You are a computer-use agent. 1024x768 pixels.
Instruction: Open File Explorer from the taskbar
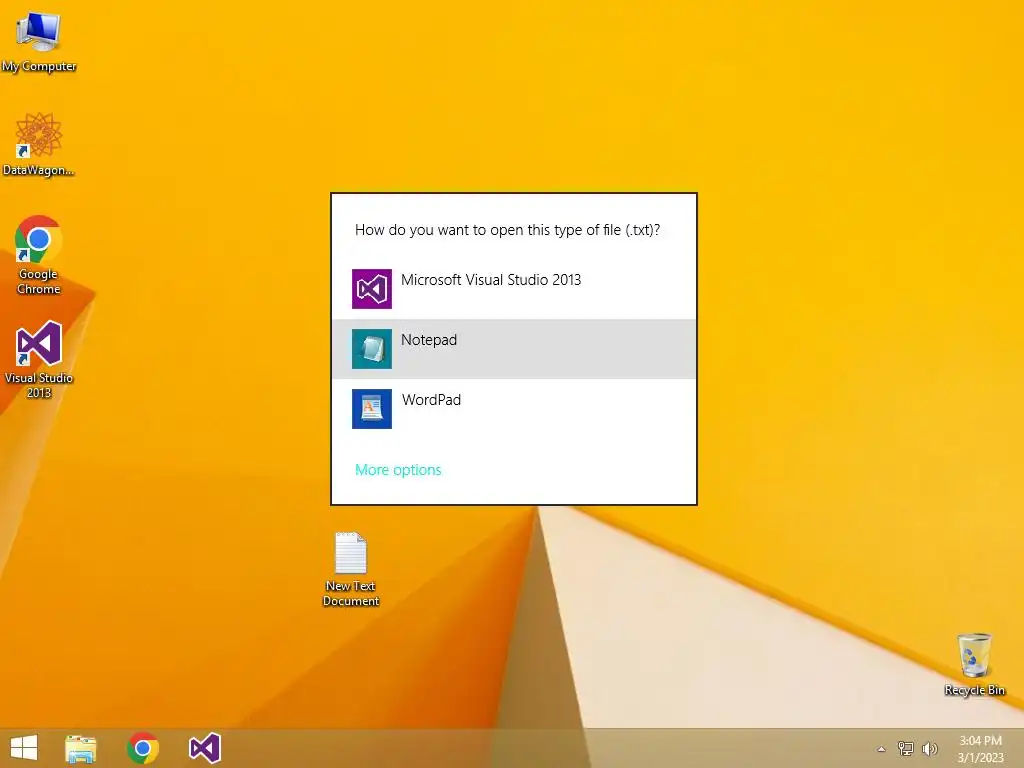pos(81,748)
